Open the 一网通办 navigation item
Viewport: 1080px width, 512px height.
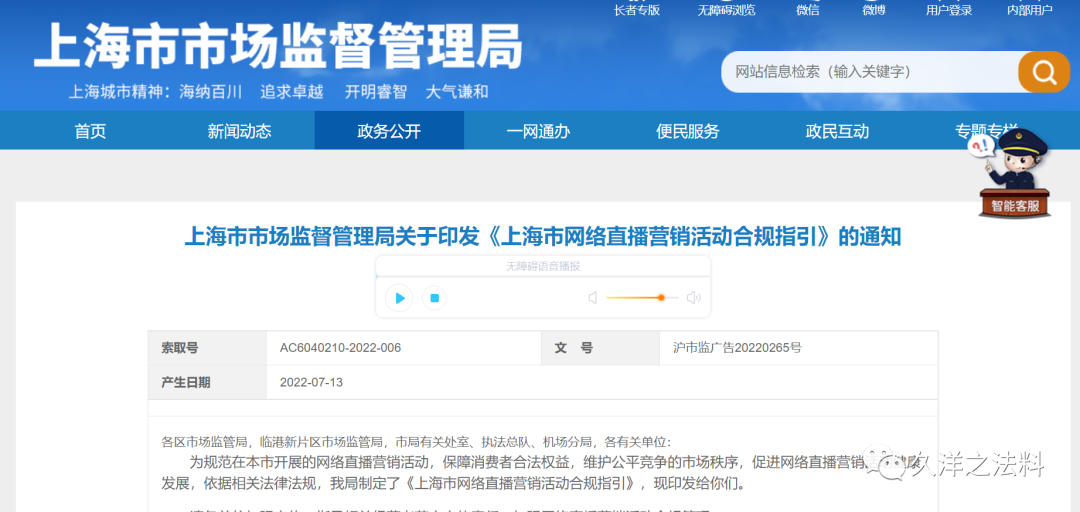click(539, 131)
